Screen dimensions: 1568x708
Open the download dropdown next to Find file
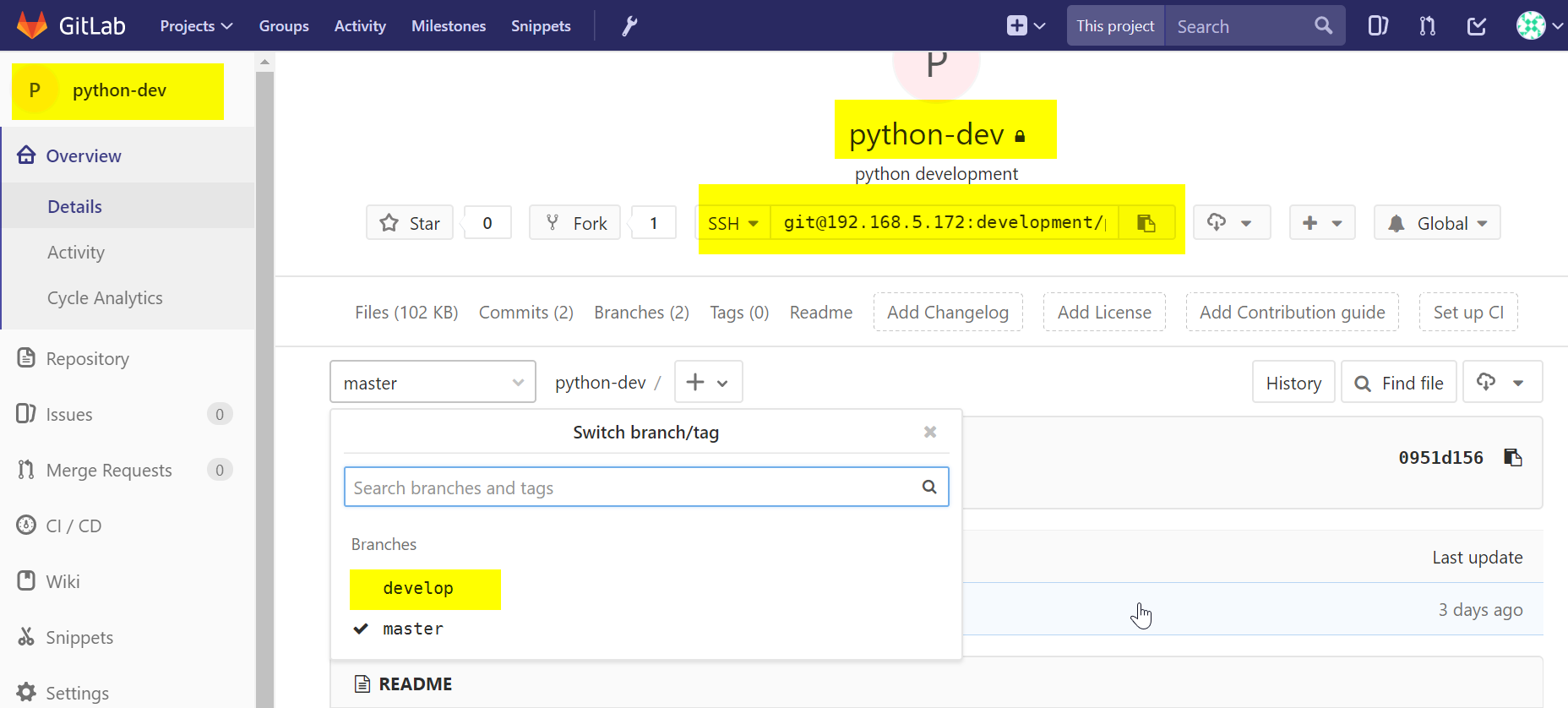(x=1502, y=382)
